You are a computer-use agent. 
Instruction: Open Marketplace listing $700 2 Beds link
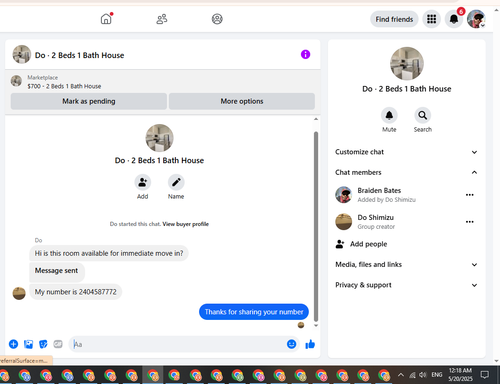pos(64,86)
